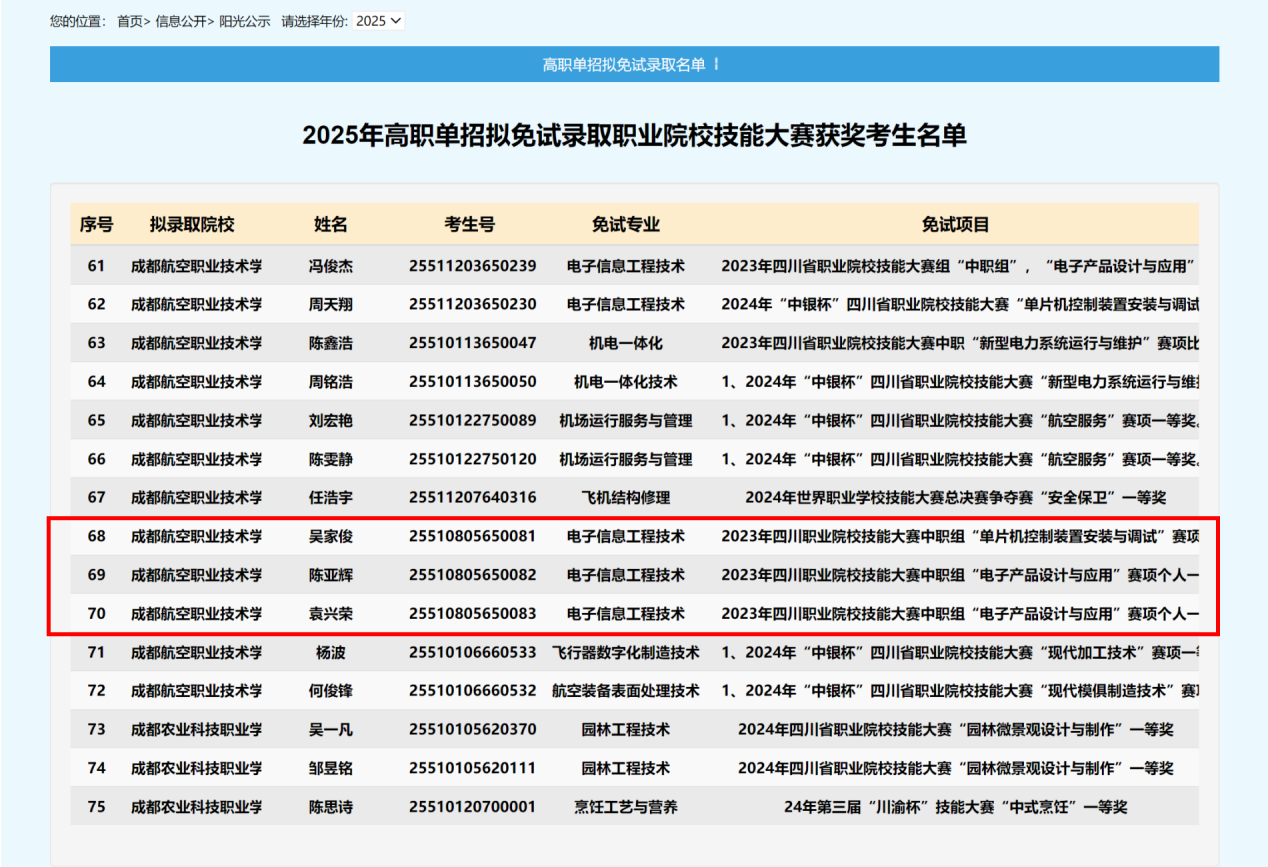
Task: Click exam number 25510805650081
Action: click(472, 536)
